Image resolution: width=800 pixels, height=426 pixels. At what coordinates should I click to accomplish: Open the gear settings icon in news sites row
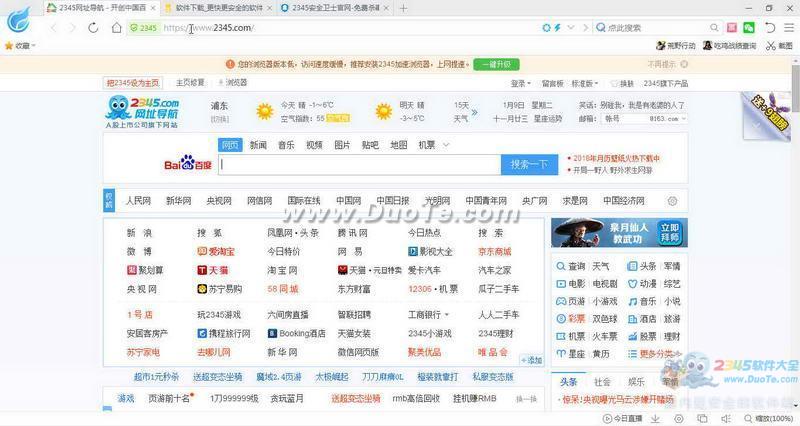pyautogui.click(x=672, y=201)
